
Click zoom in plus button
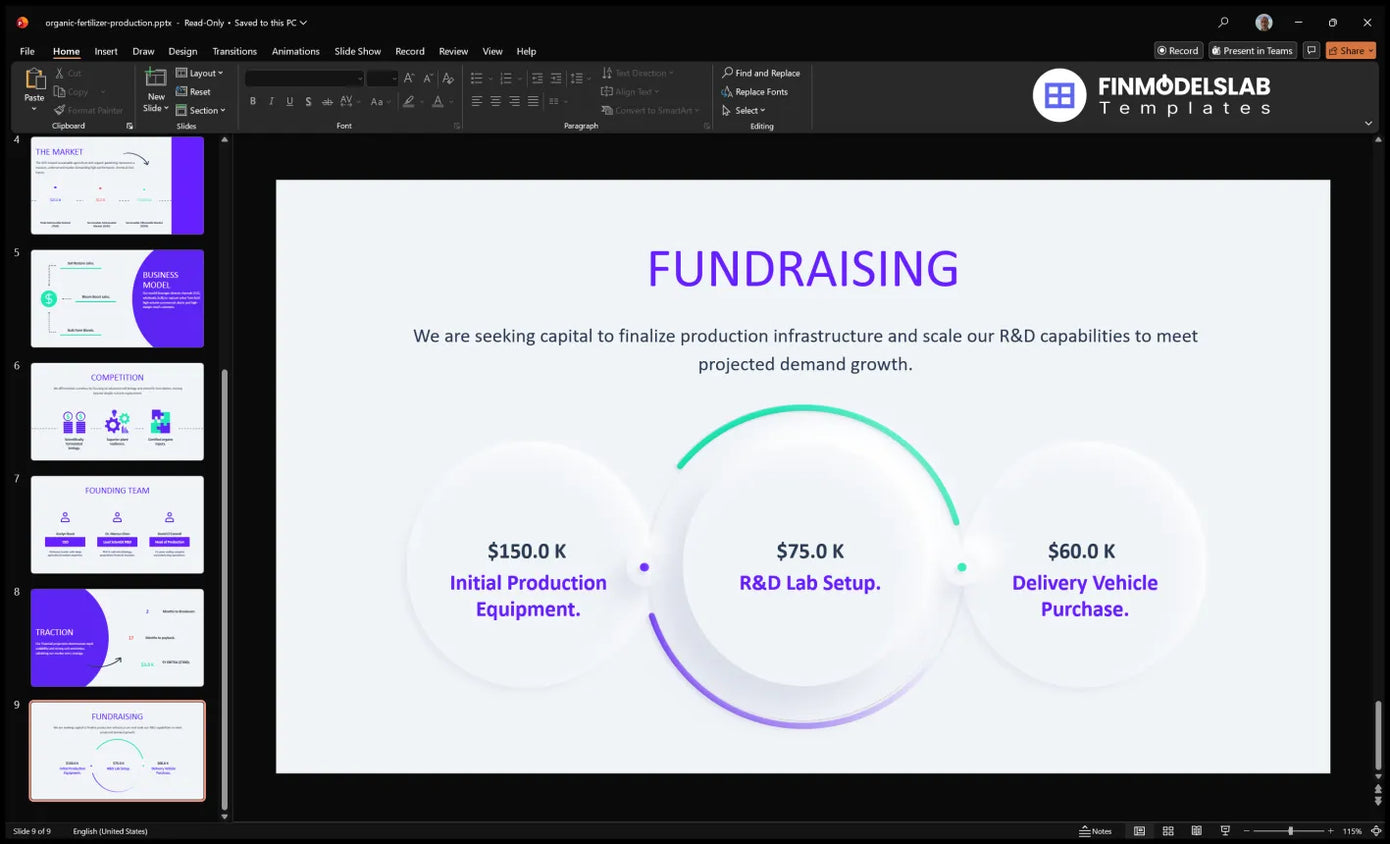(1330, 831)
